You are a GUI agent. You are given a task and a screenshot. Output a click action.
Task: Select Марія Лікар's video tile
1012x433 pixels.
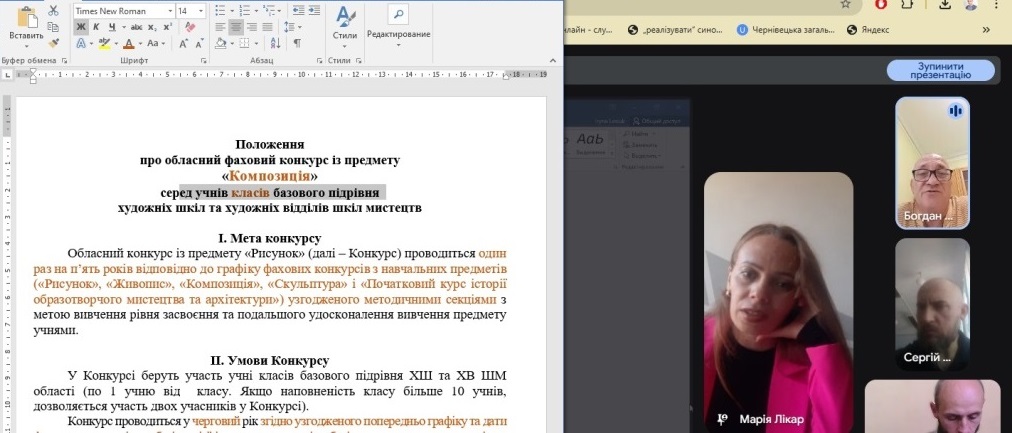778,301
